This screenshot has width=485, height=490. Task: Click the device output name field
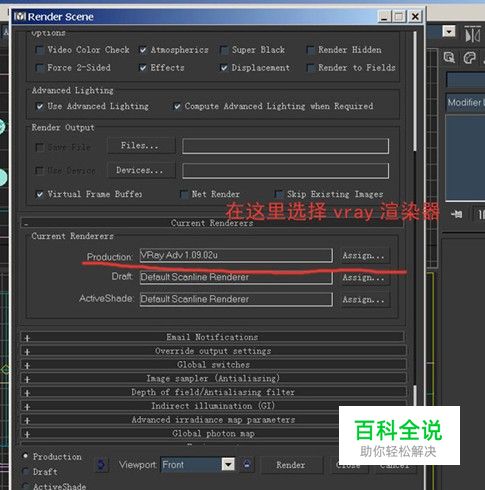pos(286,171)
